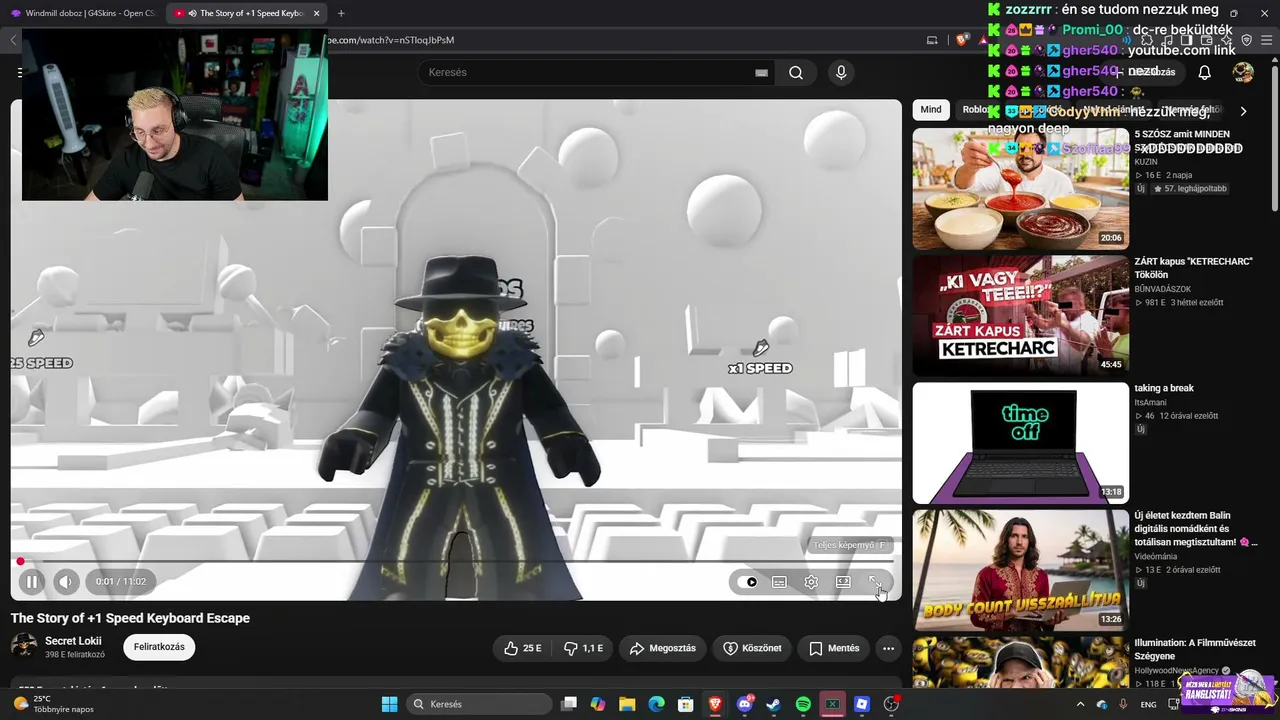This screenshot has height=720, width=1280.
Task: Click the magnifier search button
Action: tap(796, 72)
